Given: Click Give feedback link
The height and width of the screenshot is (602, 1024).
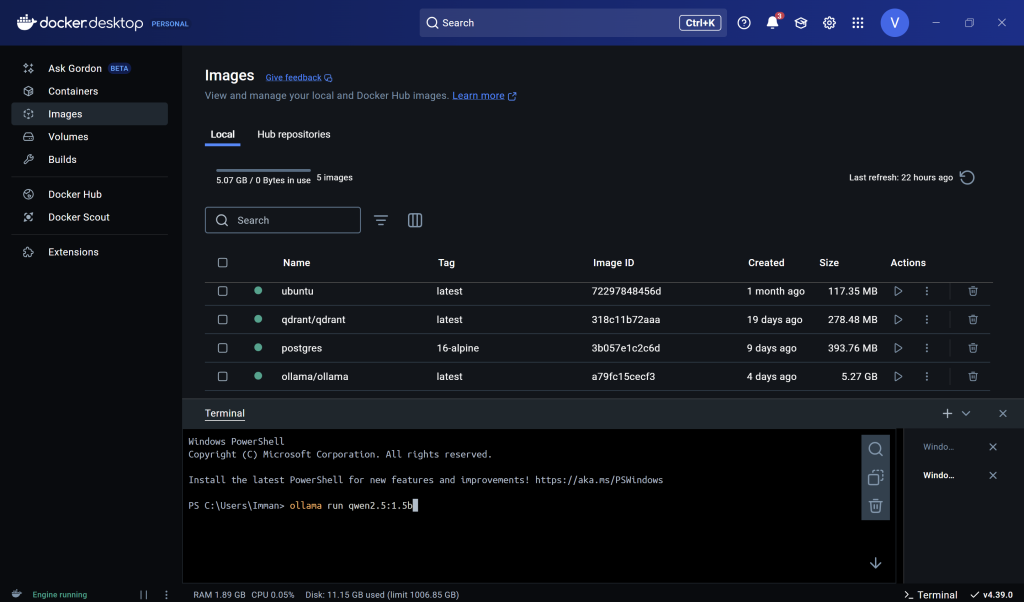Looking at the screenshot, I should point(298,78).
